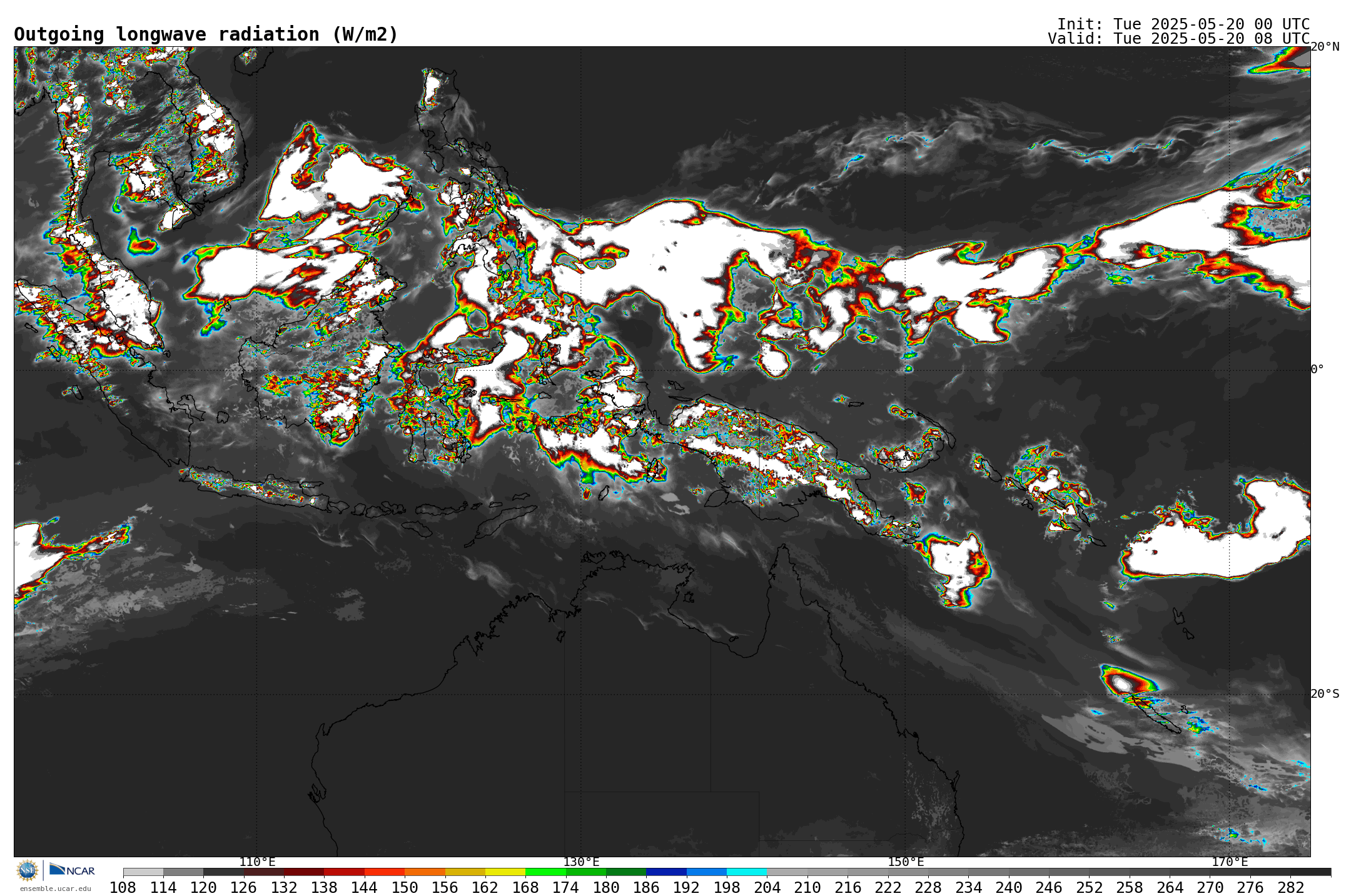This screenshot has width=1351, height=896.
Task: Click the light gray 108–114 colorbar swatch
Action: click(143, 872)
